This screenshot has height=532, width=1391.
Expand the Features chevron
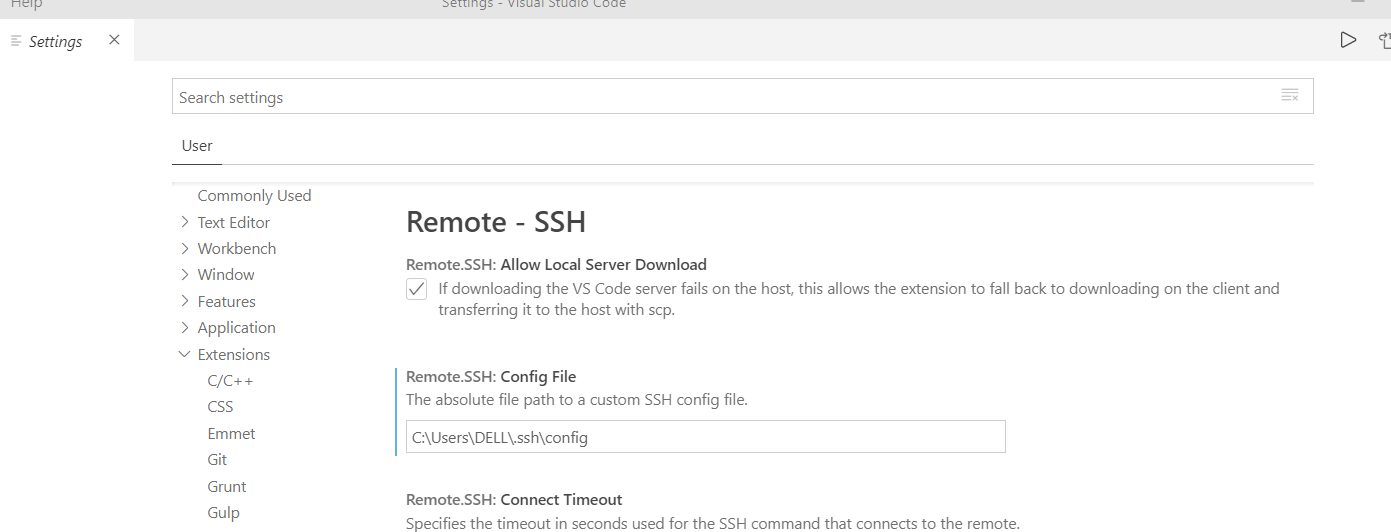point(185,301)
